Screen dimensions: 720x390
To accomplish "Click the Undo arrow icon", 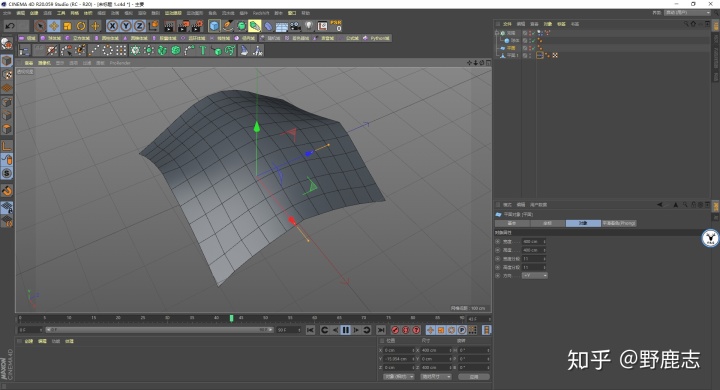I will 9,26.
